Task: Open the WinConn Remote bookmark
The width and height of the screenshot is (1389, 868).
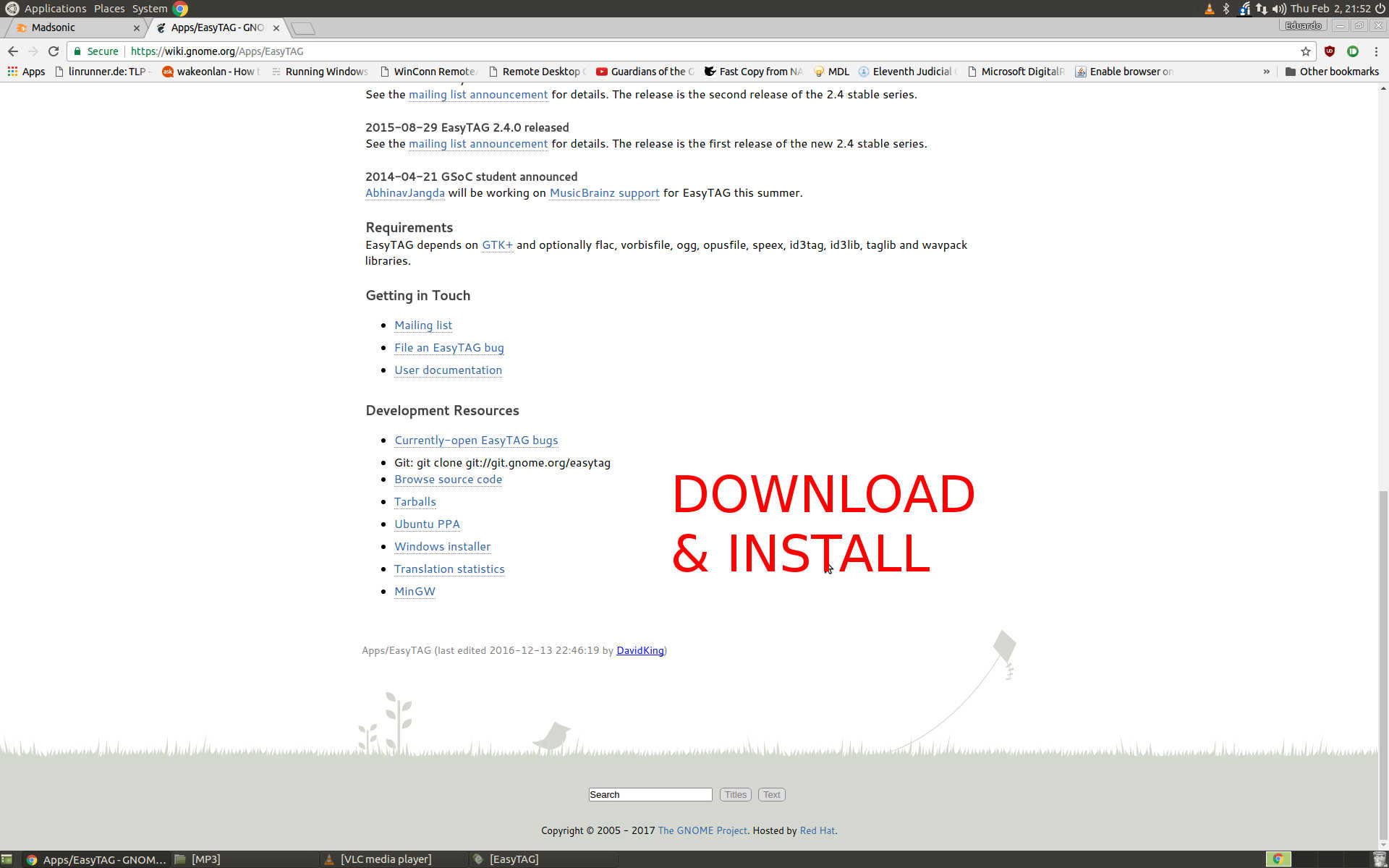Action: pos(428,72)
